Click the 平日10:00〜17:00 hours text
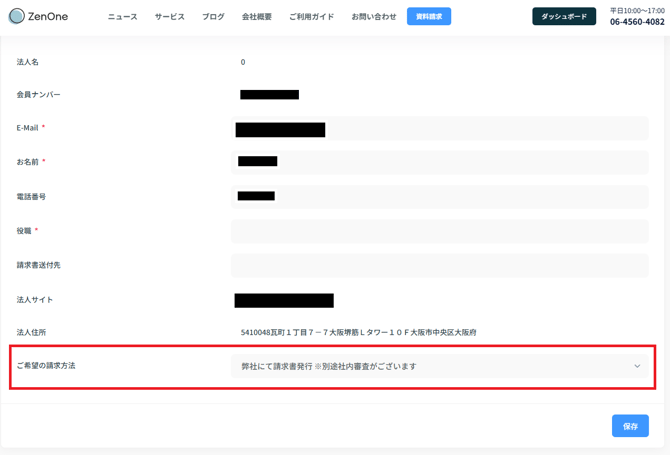The width and height of the screenshot is (670, 455). [x=637, y=11]
